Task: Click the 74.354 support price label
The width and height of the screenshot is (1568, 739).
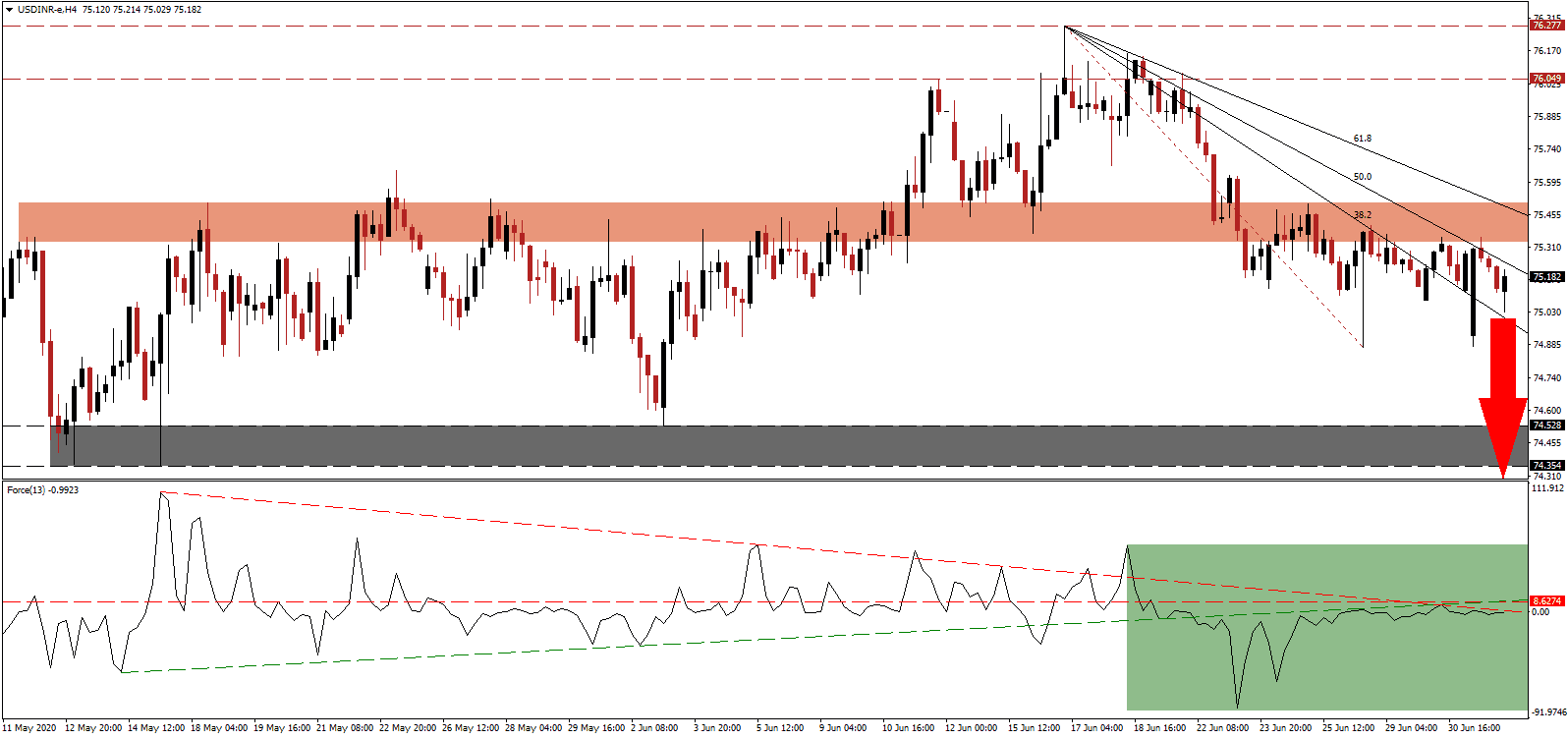Action: (x=1547, y=466)
